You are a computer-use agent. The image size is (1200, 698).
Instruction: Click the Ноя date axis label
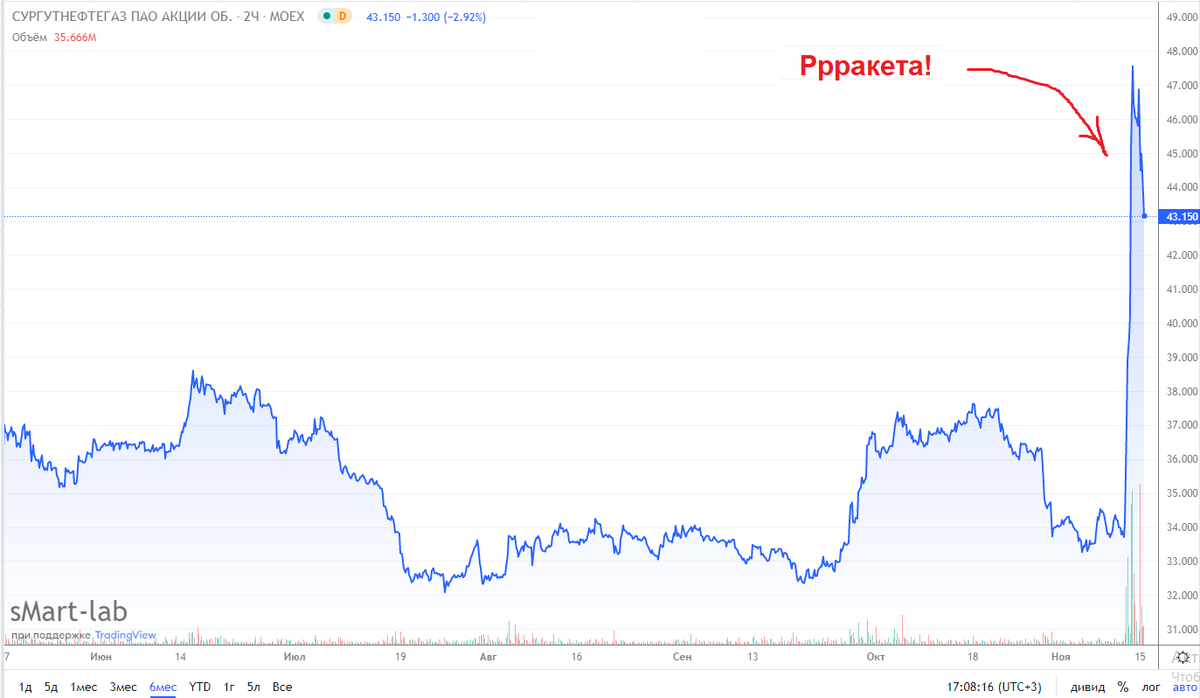pos(1059,657)
